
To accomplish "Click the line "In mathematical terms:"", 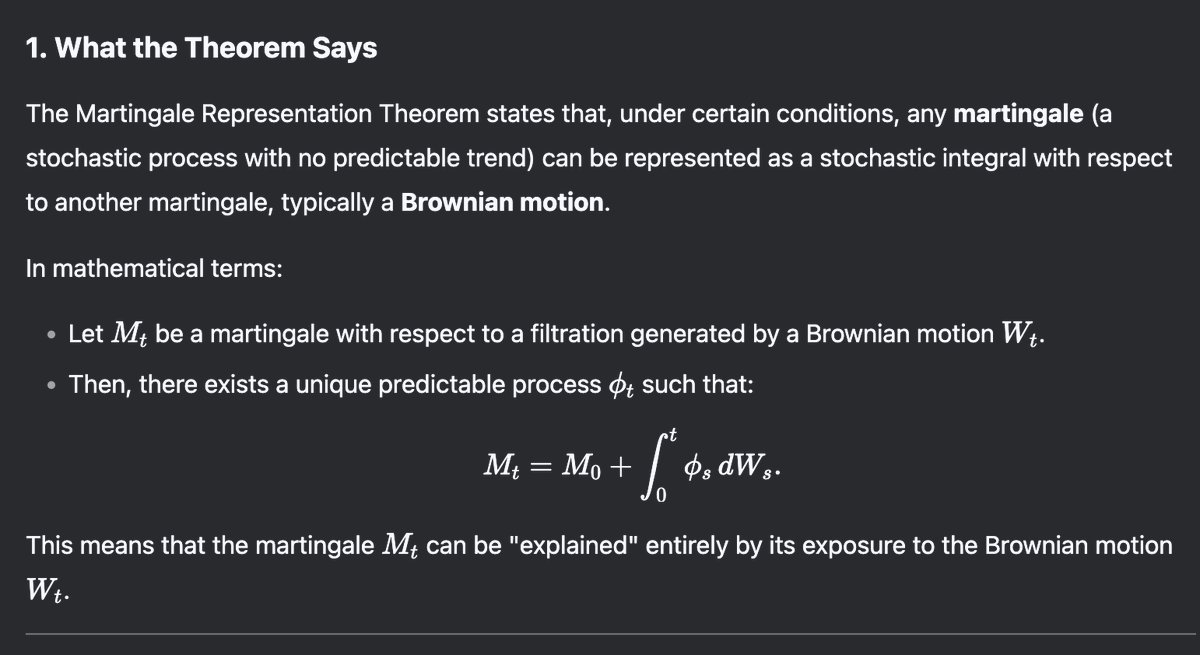I will tap(153, 270).
